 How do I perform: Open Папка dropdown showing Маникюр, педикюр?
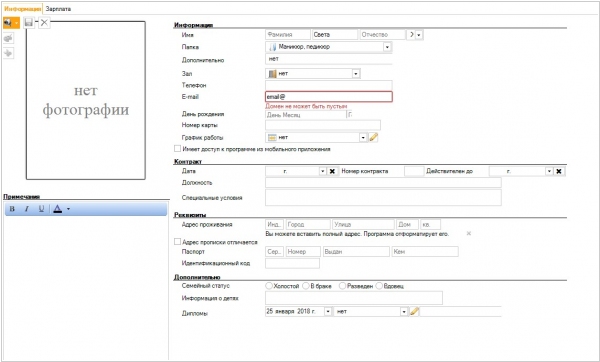(x=387, y=47)
